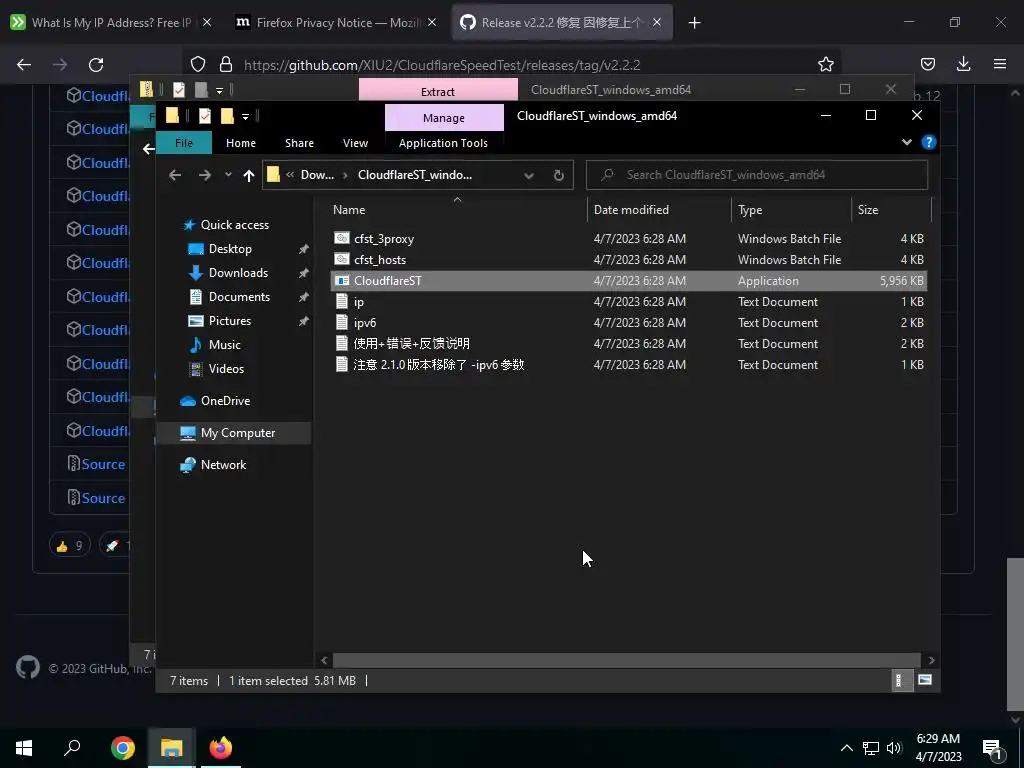Switch to Firefox Privacy Notice tab
Image resolution: width=1024 pixels, height=768 pixels.
[338, 22]
